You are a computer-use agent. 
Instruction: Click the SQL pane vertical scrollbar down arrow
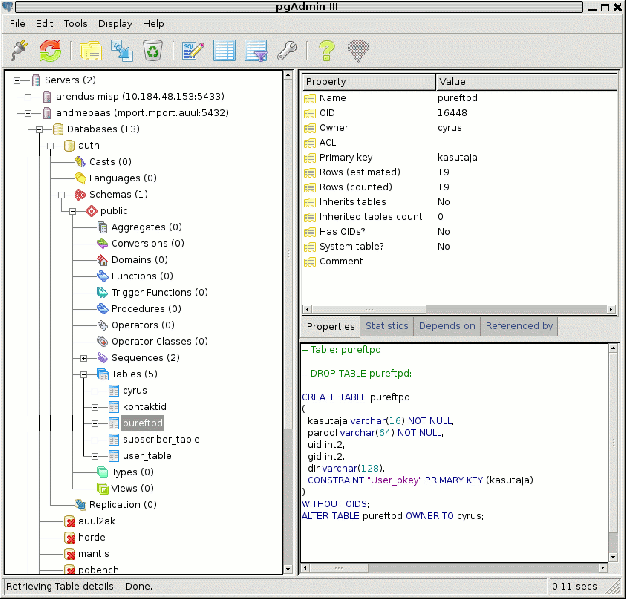point(613,557)
